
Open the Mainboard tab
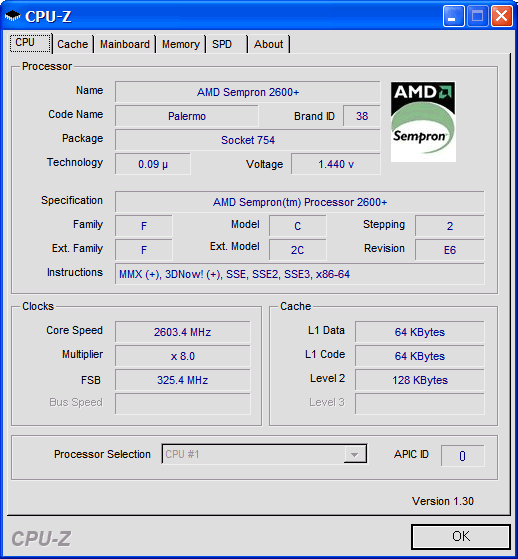124,44
